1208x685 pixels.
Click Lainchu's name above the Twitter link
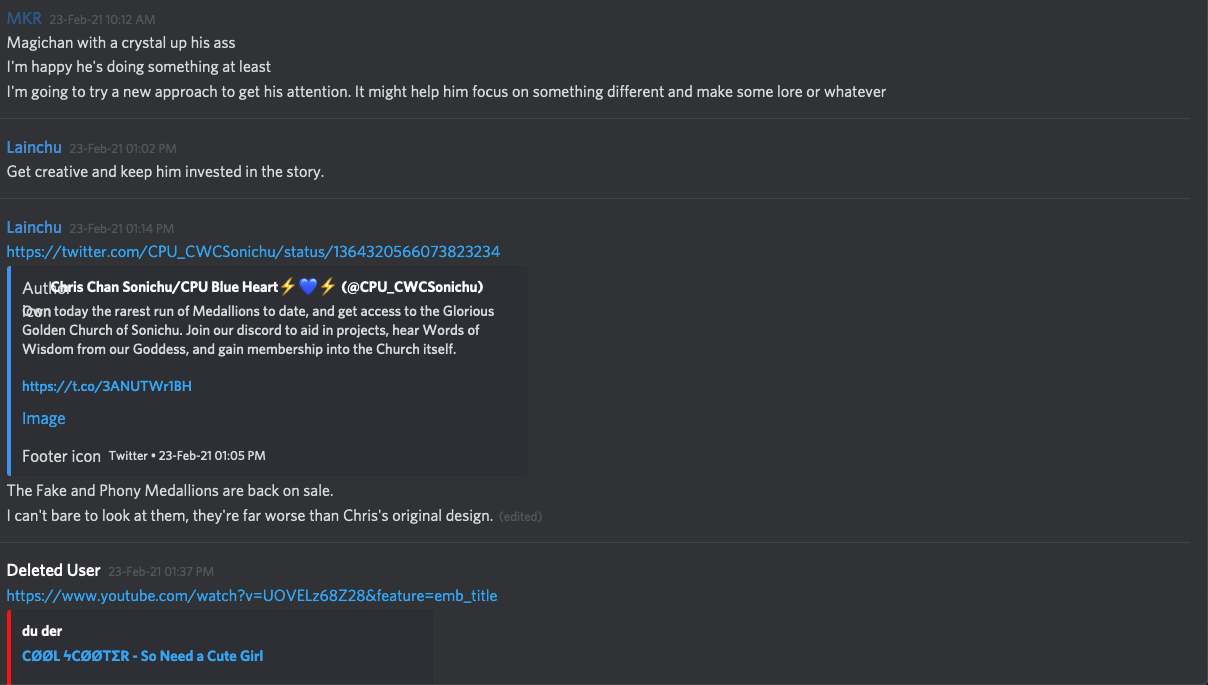(34, 227)
